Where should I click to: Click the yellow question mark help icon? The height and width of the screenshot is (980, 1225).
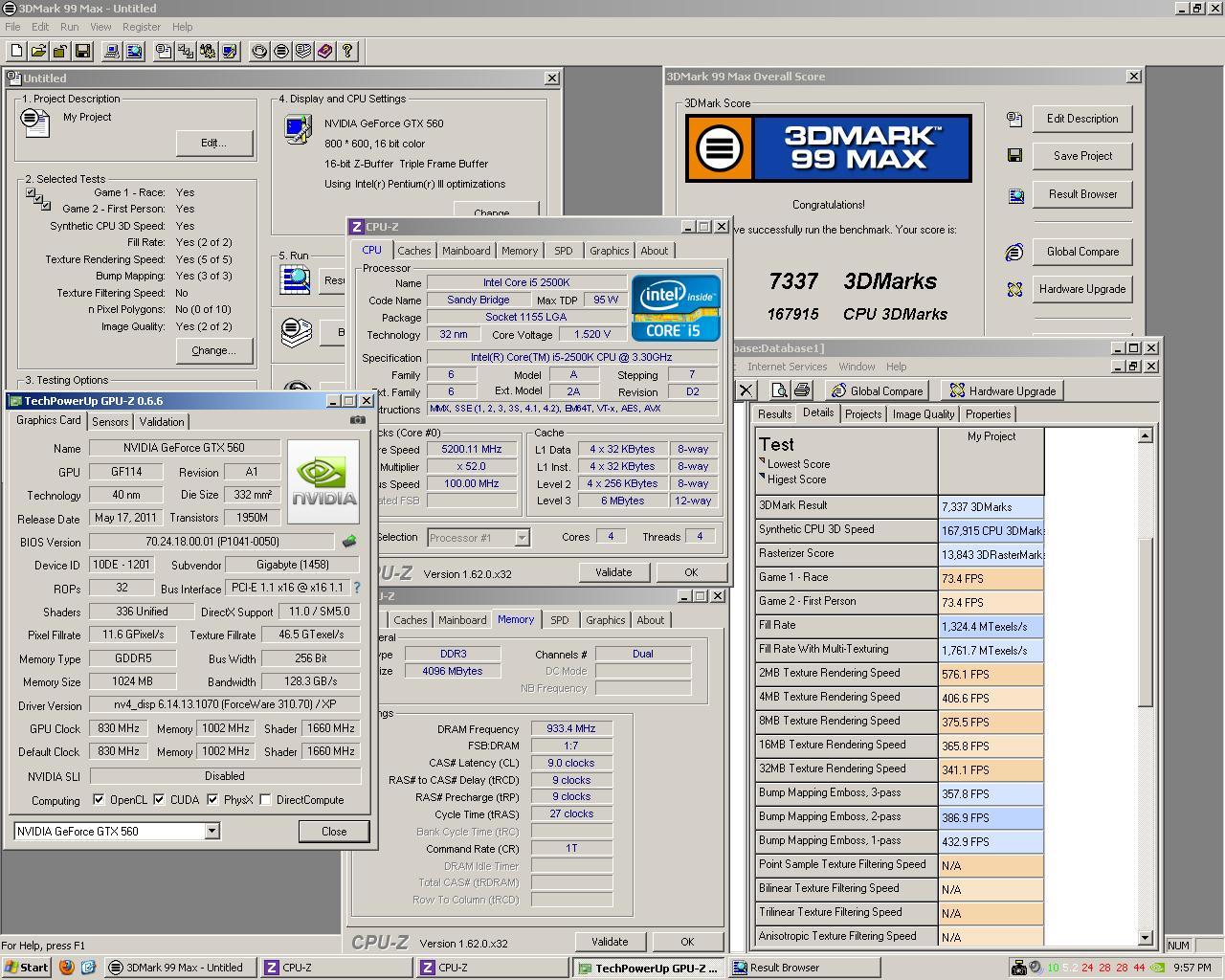click(347, 51)
